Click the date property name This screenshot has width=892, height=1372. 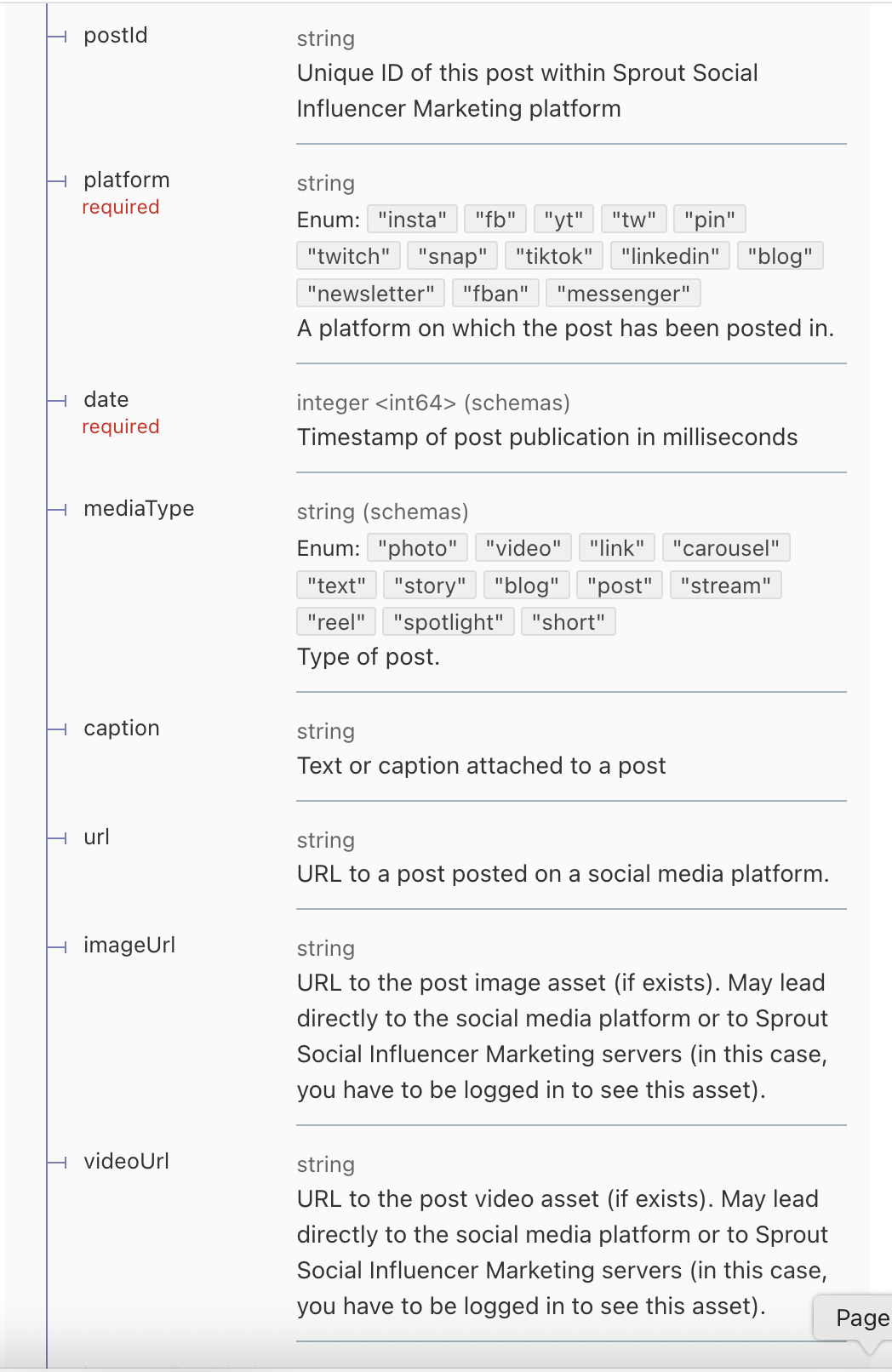pyautogui.click(x=106, y=400)
